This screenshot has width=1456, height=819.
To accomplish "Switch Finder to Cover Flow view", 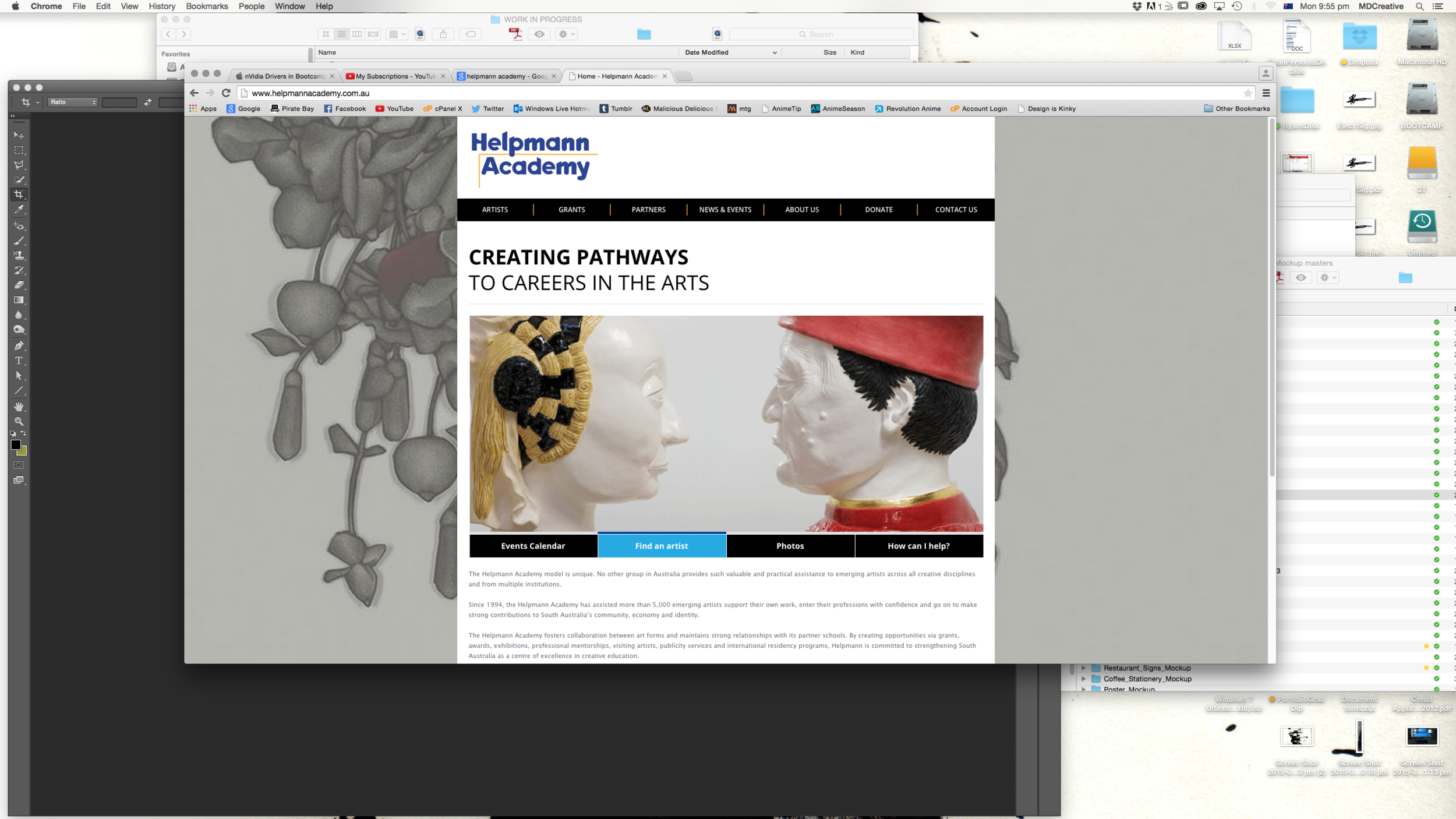I will coord(373,34).
